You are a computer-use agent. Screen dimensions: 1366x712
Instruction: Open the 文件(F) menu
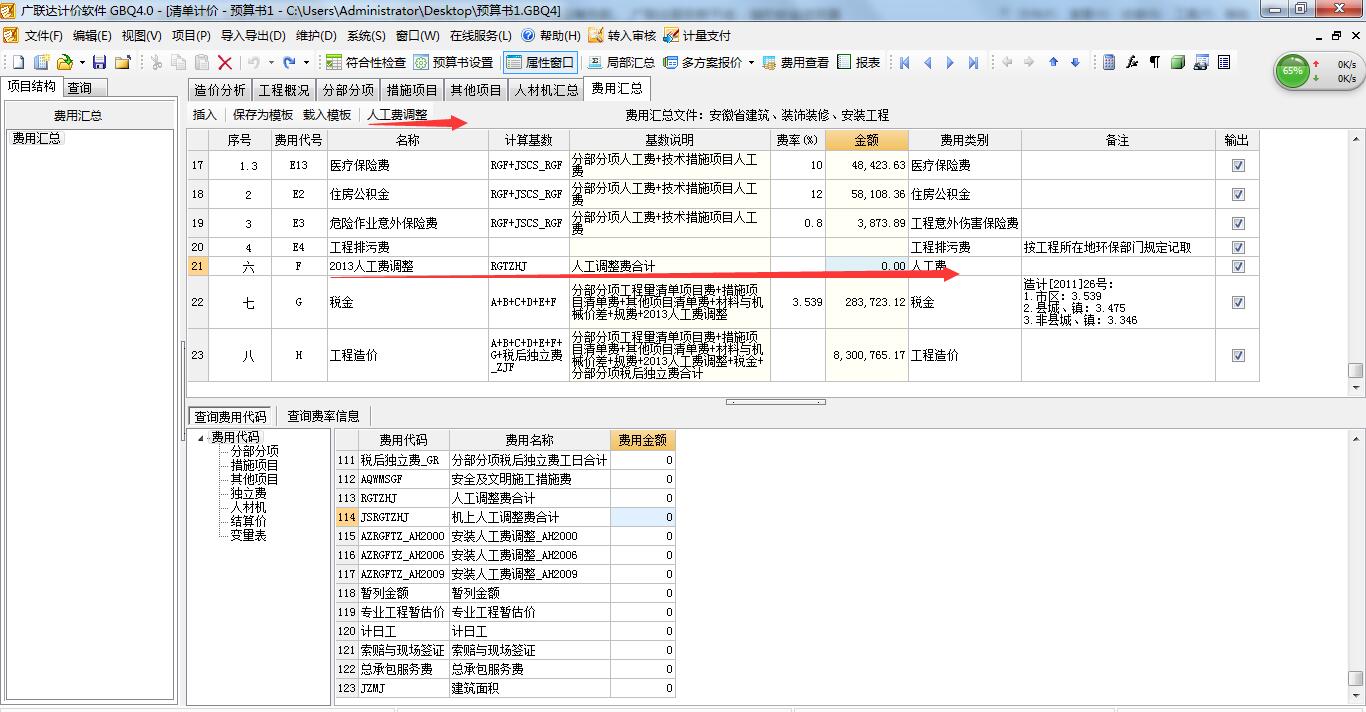tap(44, 35)
